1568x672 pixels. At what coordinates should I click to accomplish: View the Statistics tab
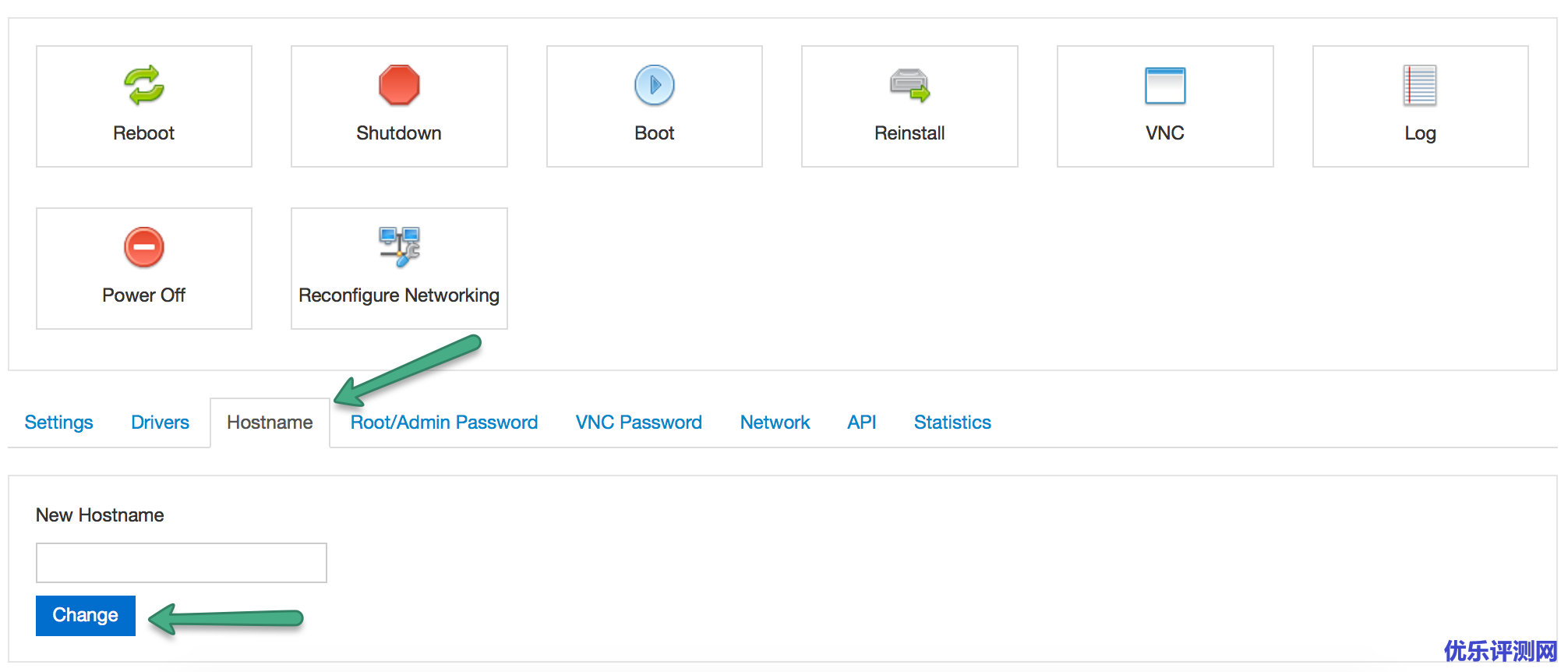[x=952, y=423]
